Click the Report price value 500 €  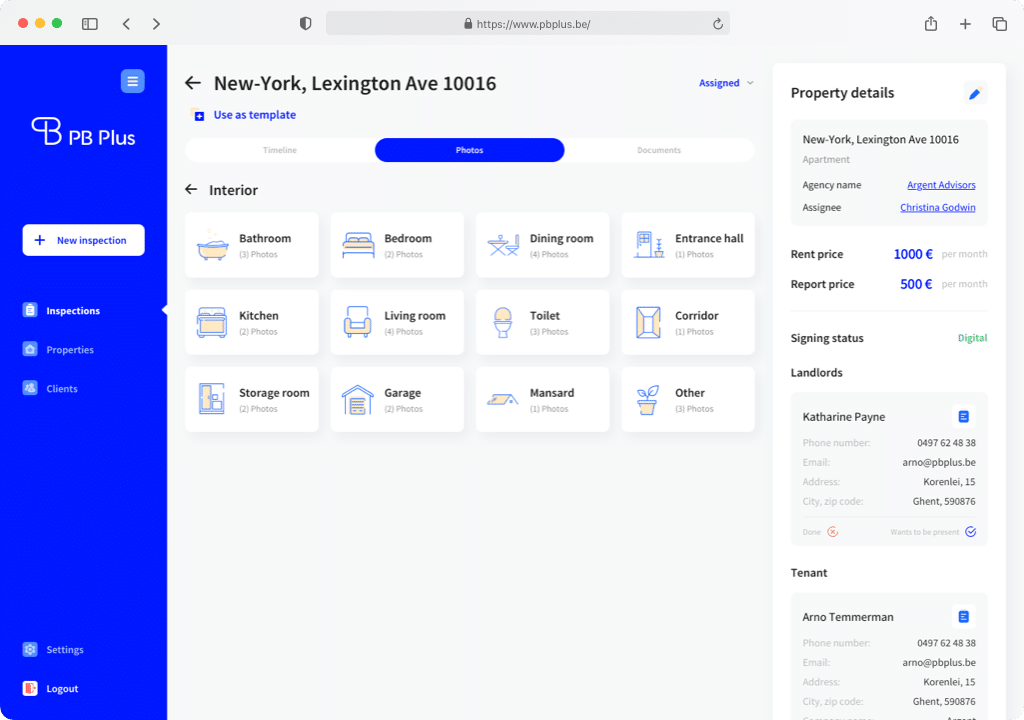[916, 284]
